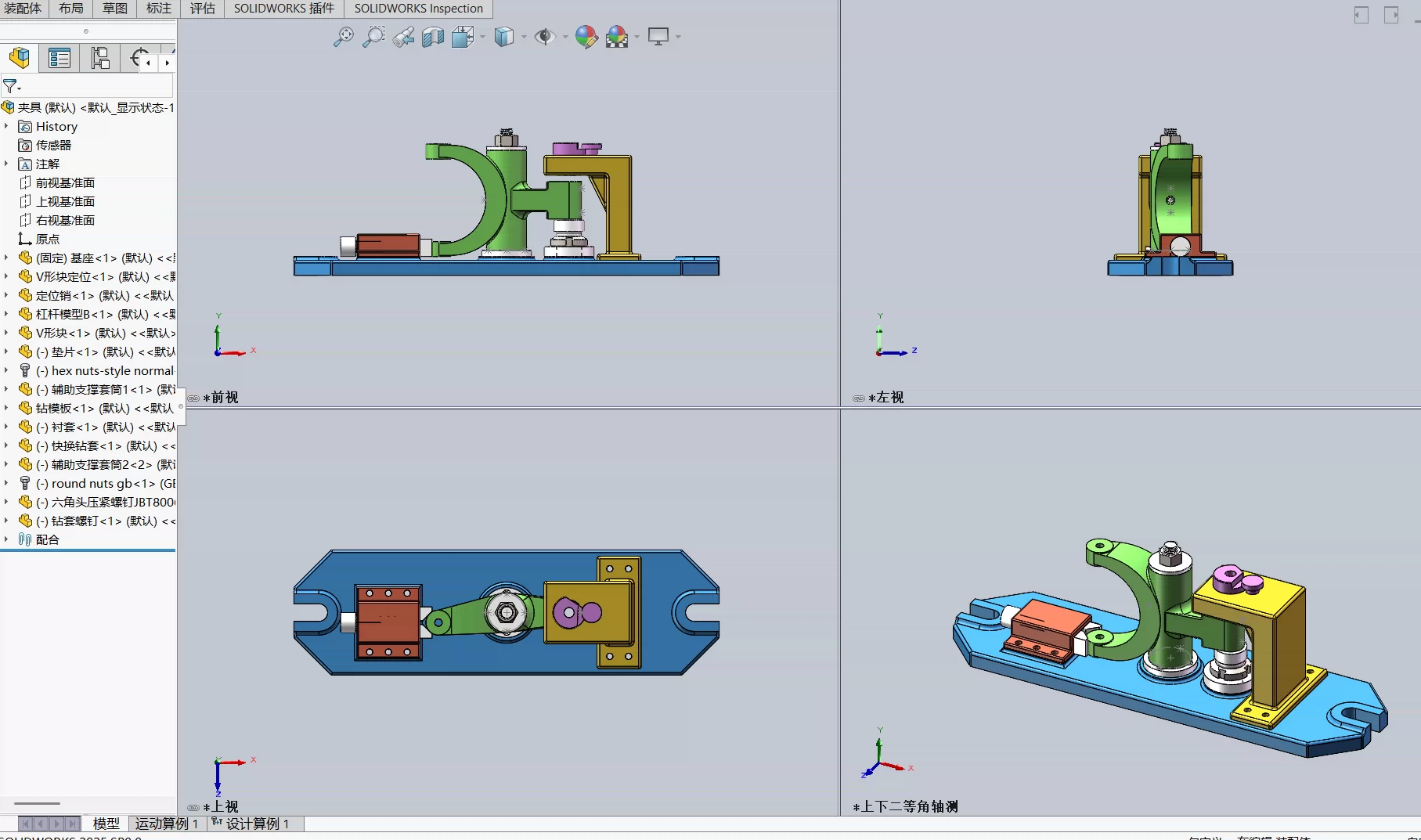Click the link-views icon beside *前视

(x=193, y=398)
